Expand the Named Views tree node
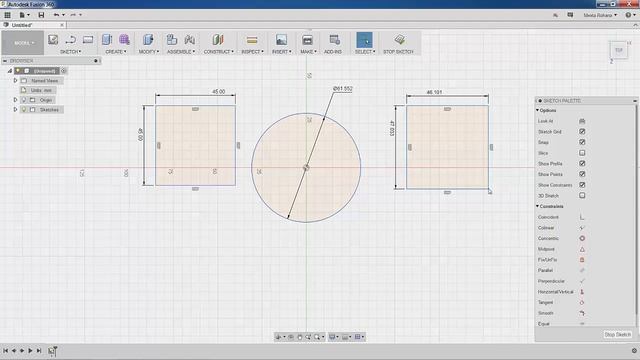This screenshot has height=360, width=640. 16,81
